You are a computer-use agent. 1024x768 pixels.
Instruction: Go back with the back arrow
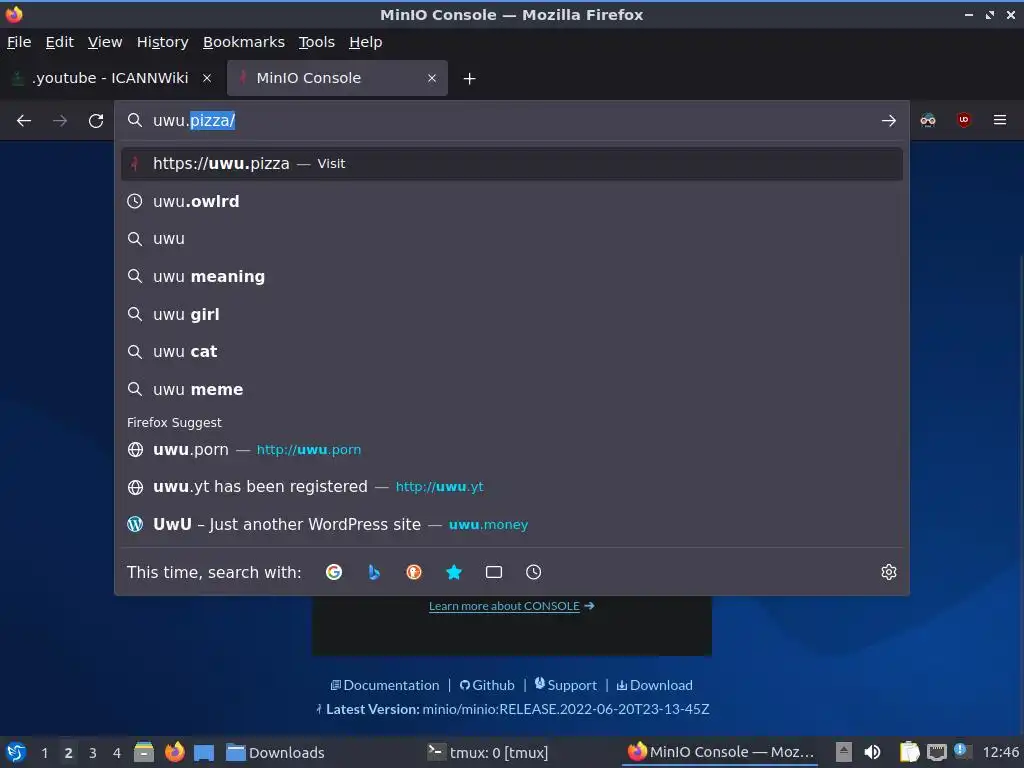(24, 121)
